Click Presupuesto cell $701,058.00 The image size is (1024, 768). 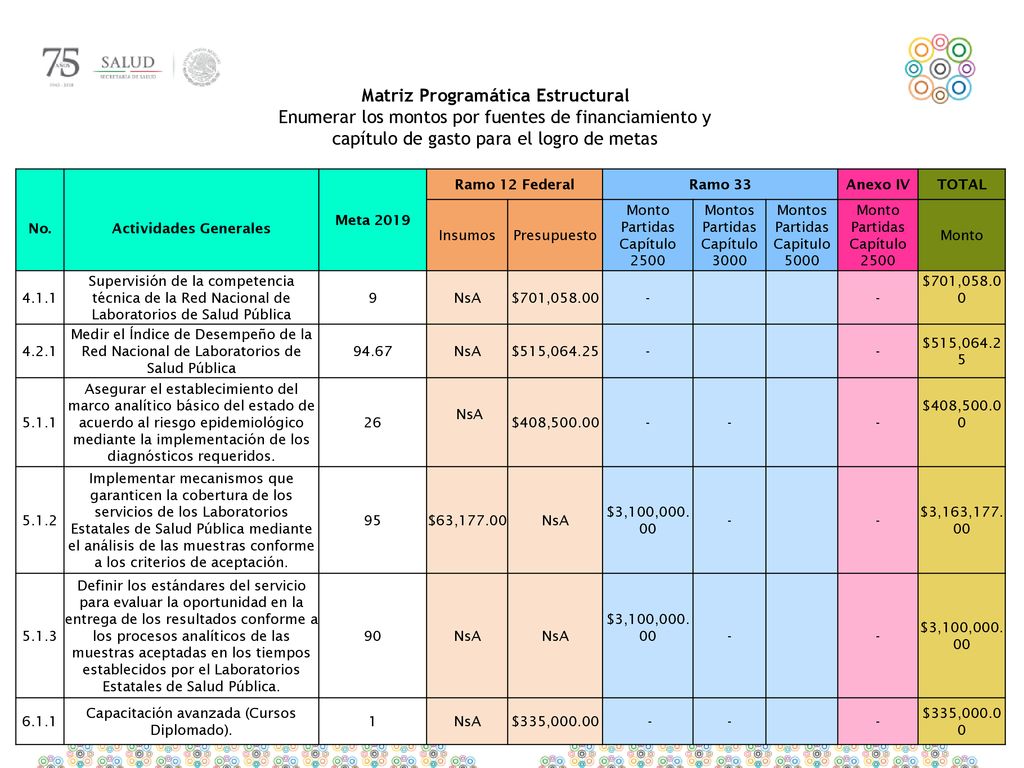click(x=555, y=298)
